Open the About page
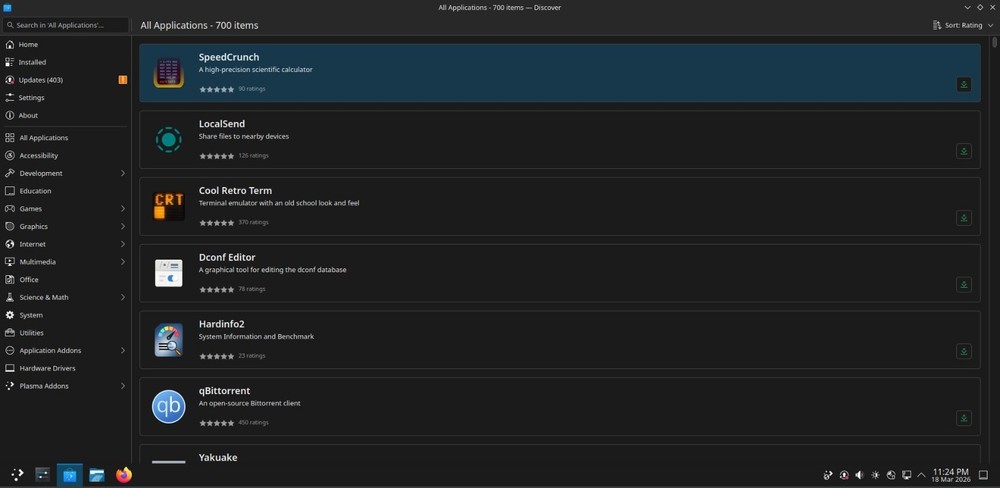The image size is (1000, 488). click(x=66, y=115)
